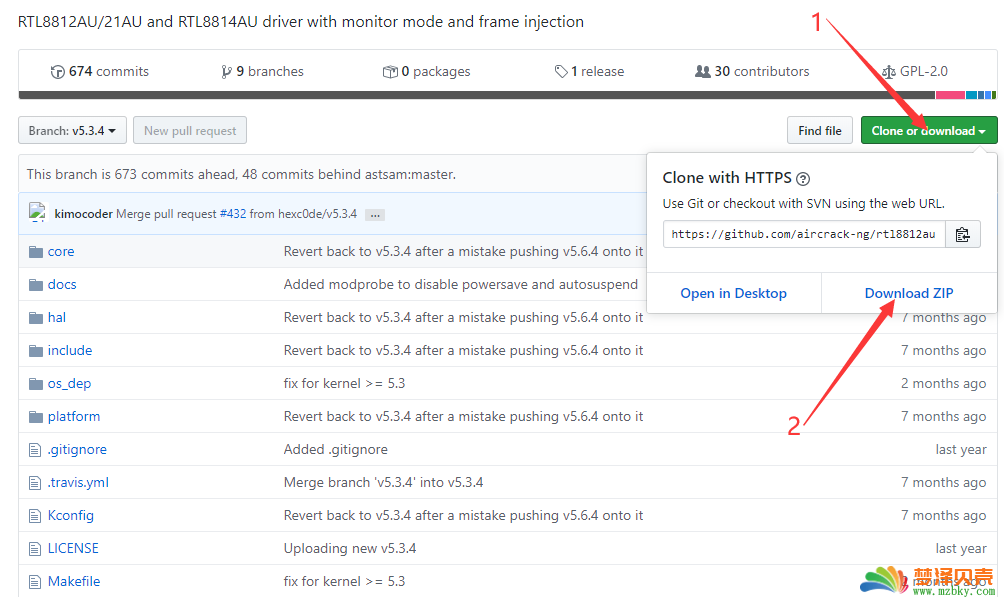Open the core folder
Viewport: 1004px width, 597px height.
pyautogui.click(x=61, y=252)
